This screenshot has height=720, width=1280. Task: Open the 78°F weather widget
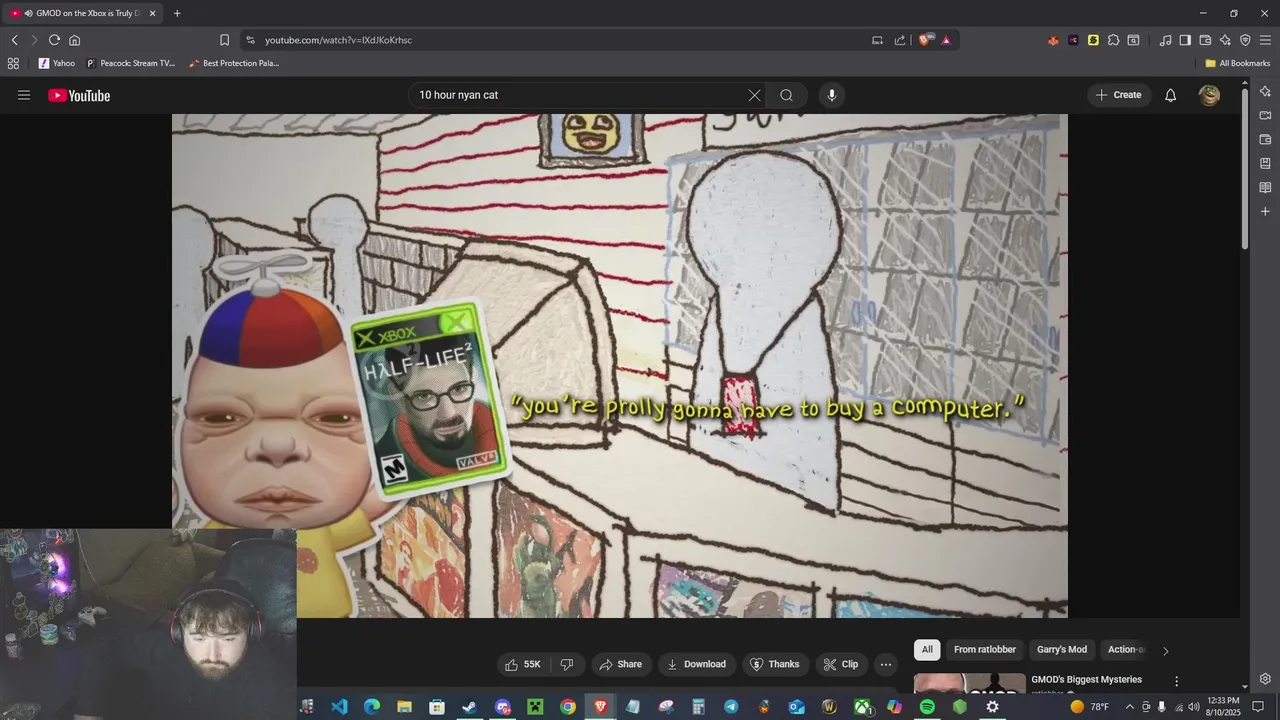tap(1090, 706)
